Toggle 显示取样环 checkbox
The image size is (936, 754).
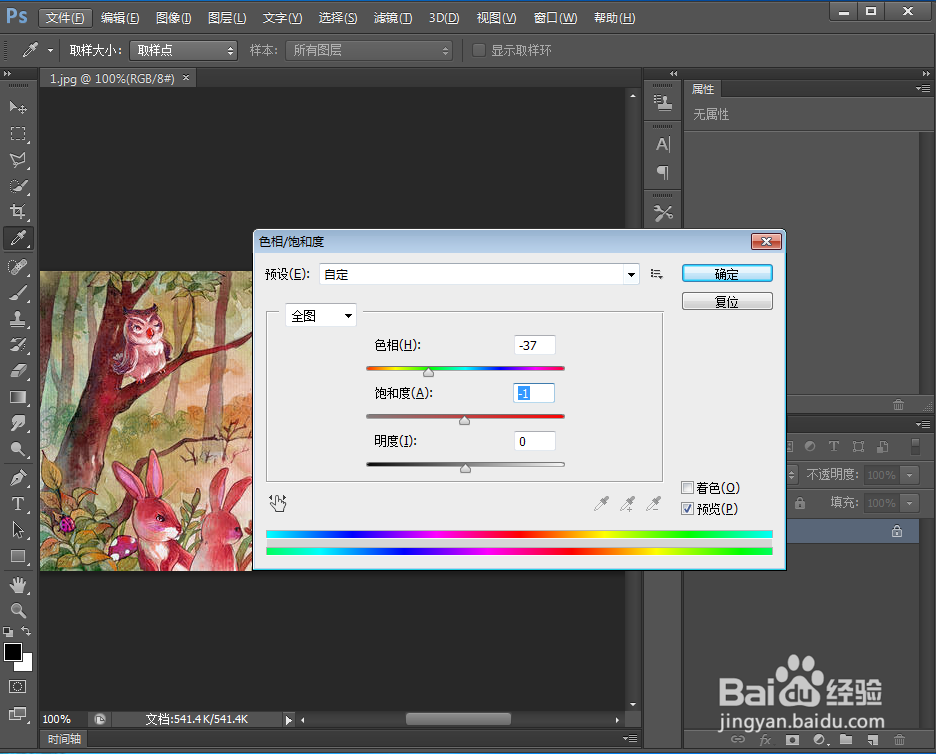point(478,50)
